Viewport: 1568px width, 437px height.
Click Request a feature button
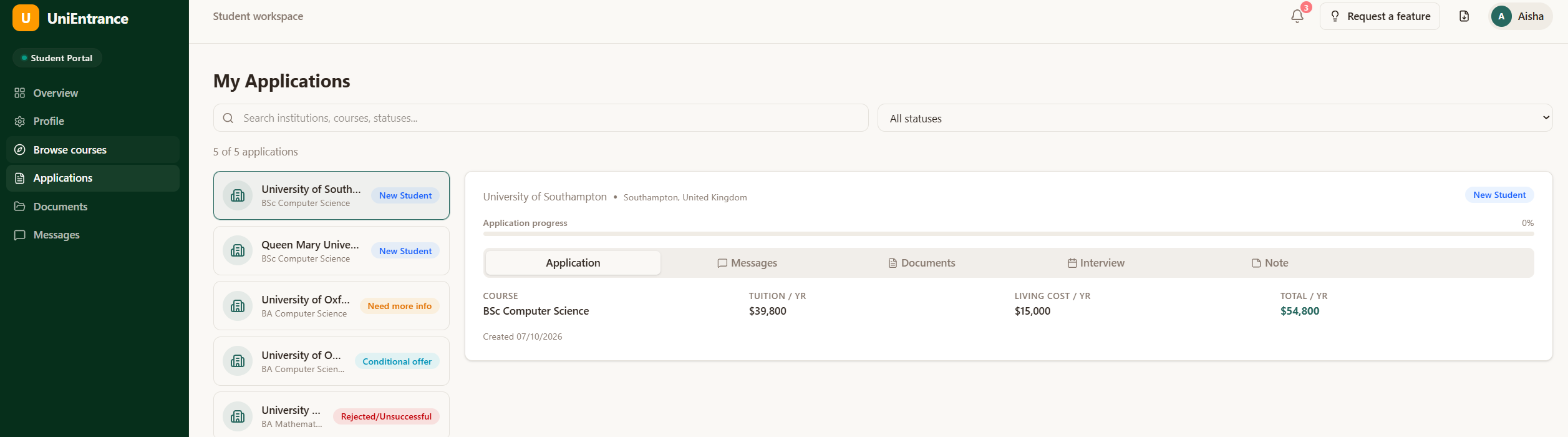(1380, 16)
